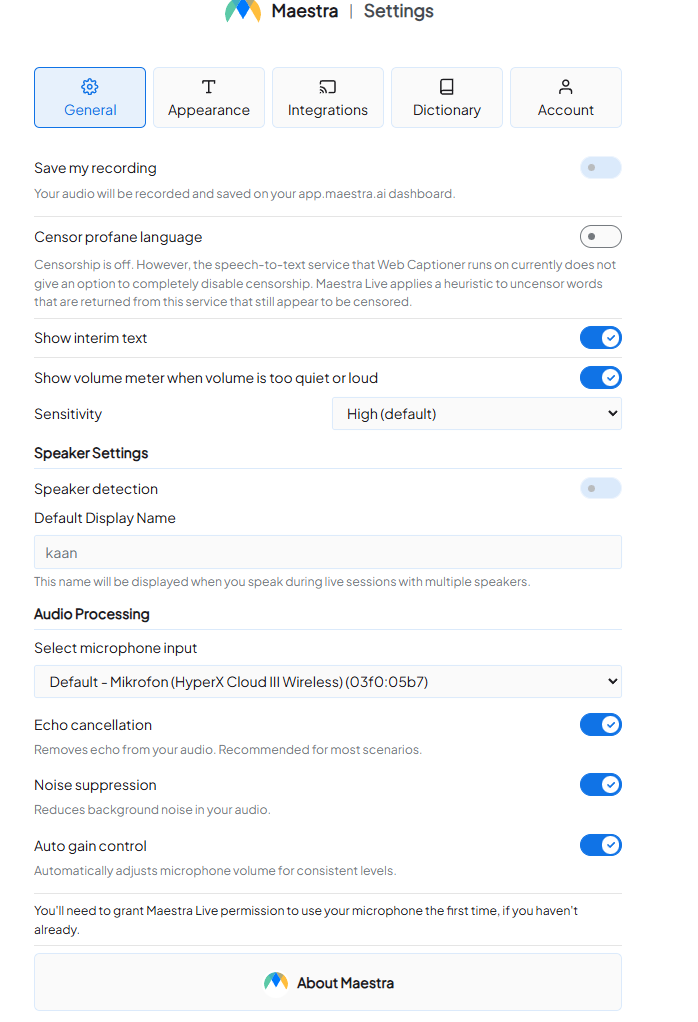This screenshot has width=698, height=1022.
Task: Click the person icon for Account
Action: click(565, 87)
